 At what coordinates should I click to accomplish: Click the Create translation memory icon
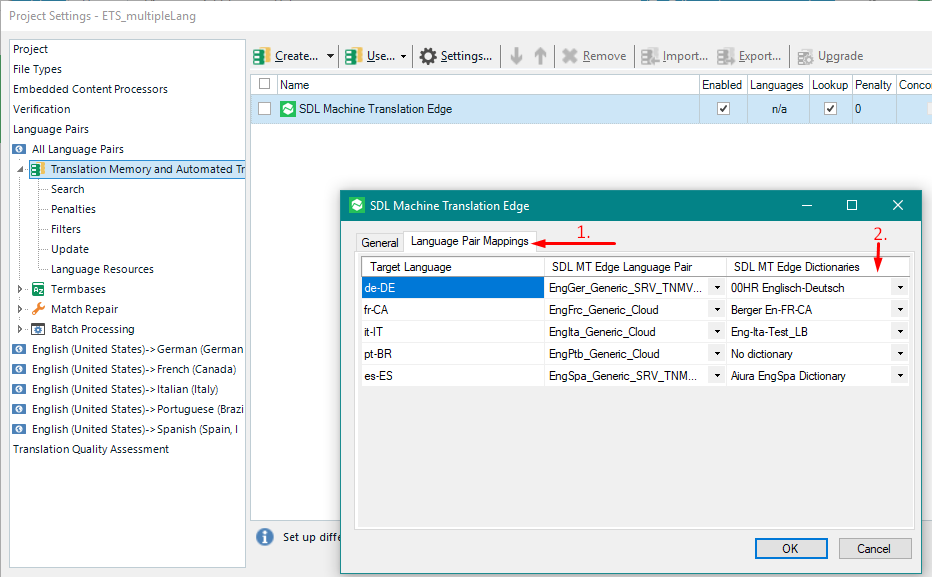pos(262,56)
